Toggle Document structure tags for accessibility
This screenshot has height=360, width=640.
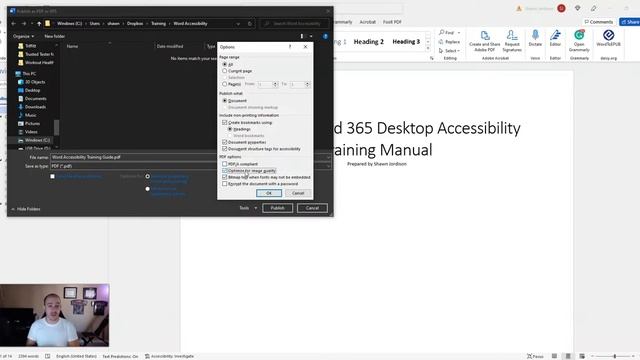(224, 149)
